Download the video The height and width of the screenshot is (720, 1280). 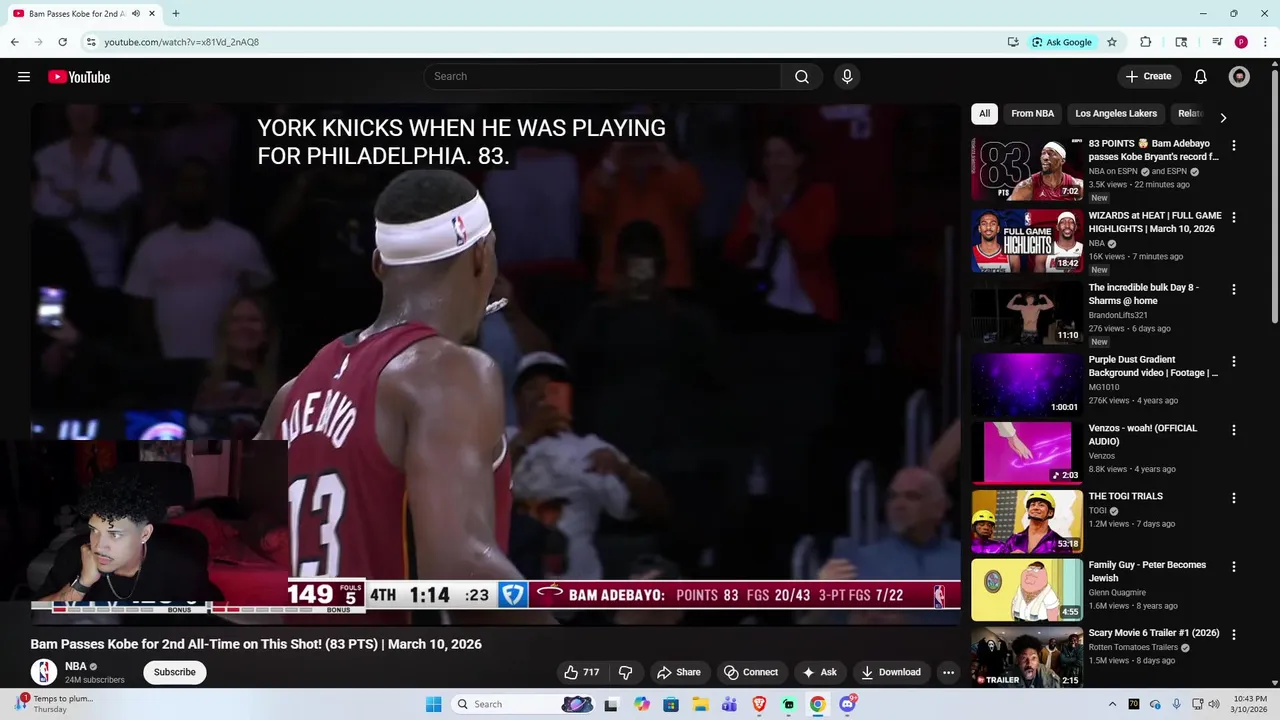click(x=891, y=672)
